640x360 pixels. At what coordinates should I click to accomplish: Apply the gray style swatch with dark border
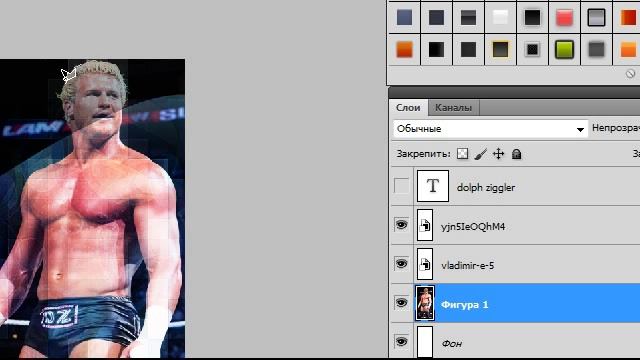click(596, 18)
